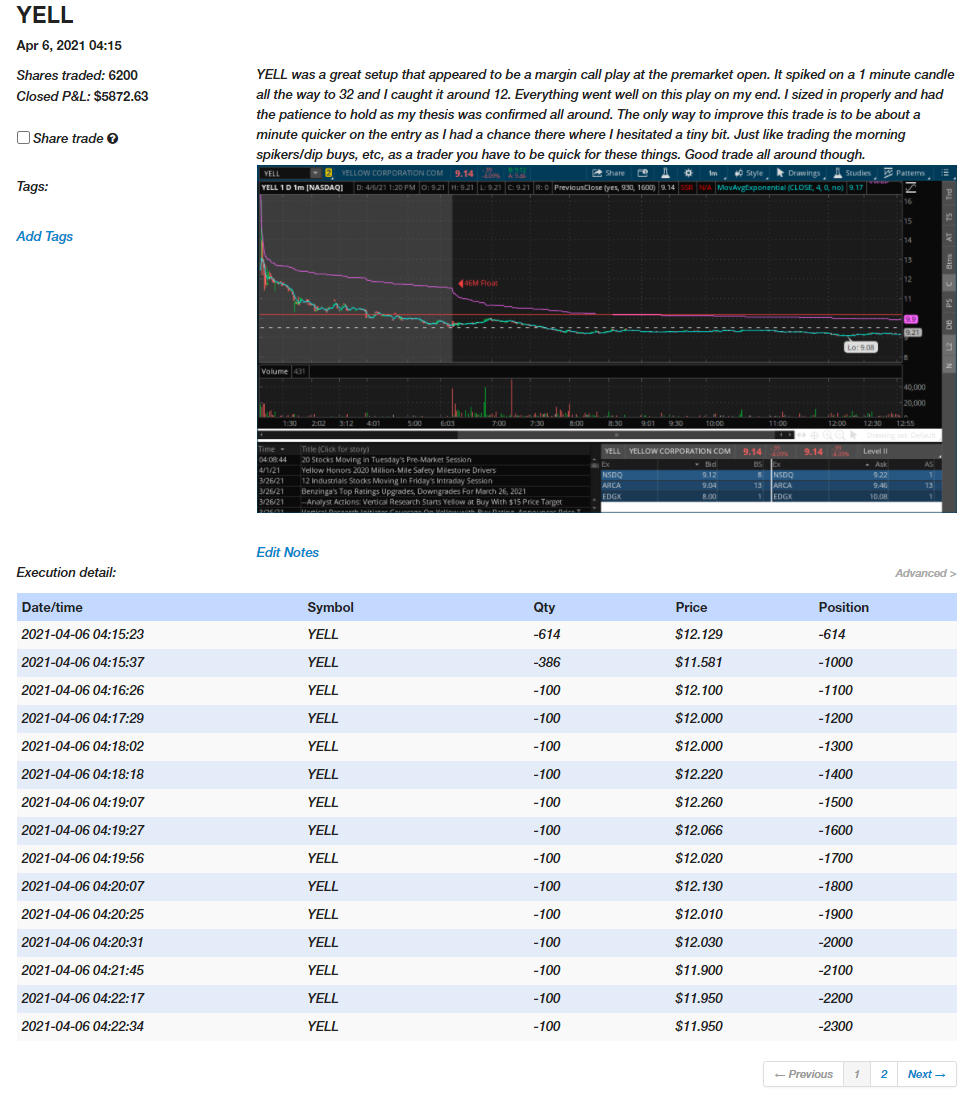Select the 04:15:23 execution time cell
The image size is (971, 1100).
pos(83,634)
